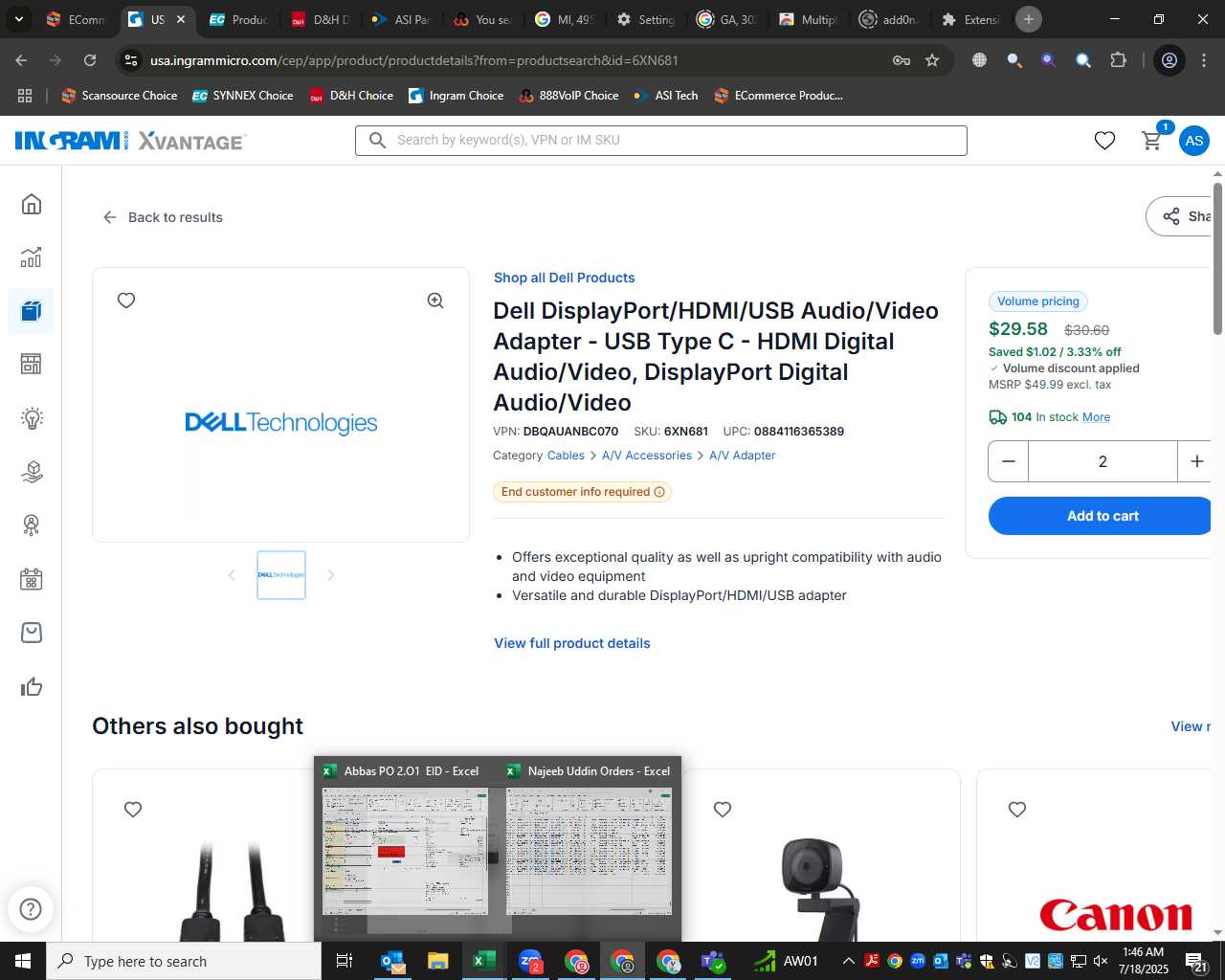Switch to the D&H browser tab
Viewport: 1225px width, 980px height.
[321, 19]
